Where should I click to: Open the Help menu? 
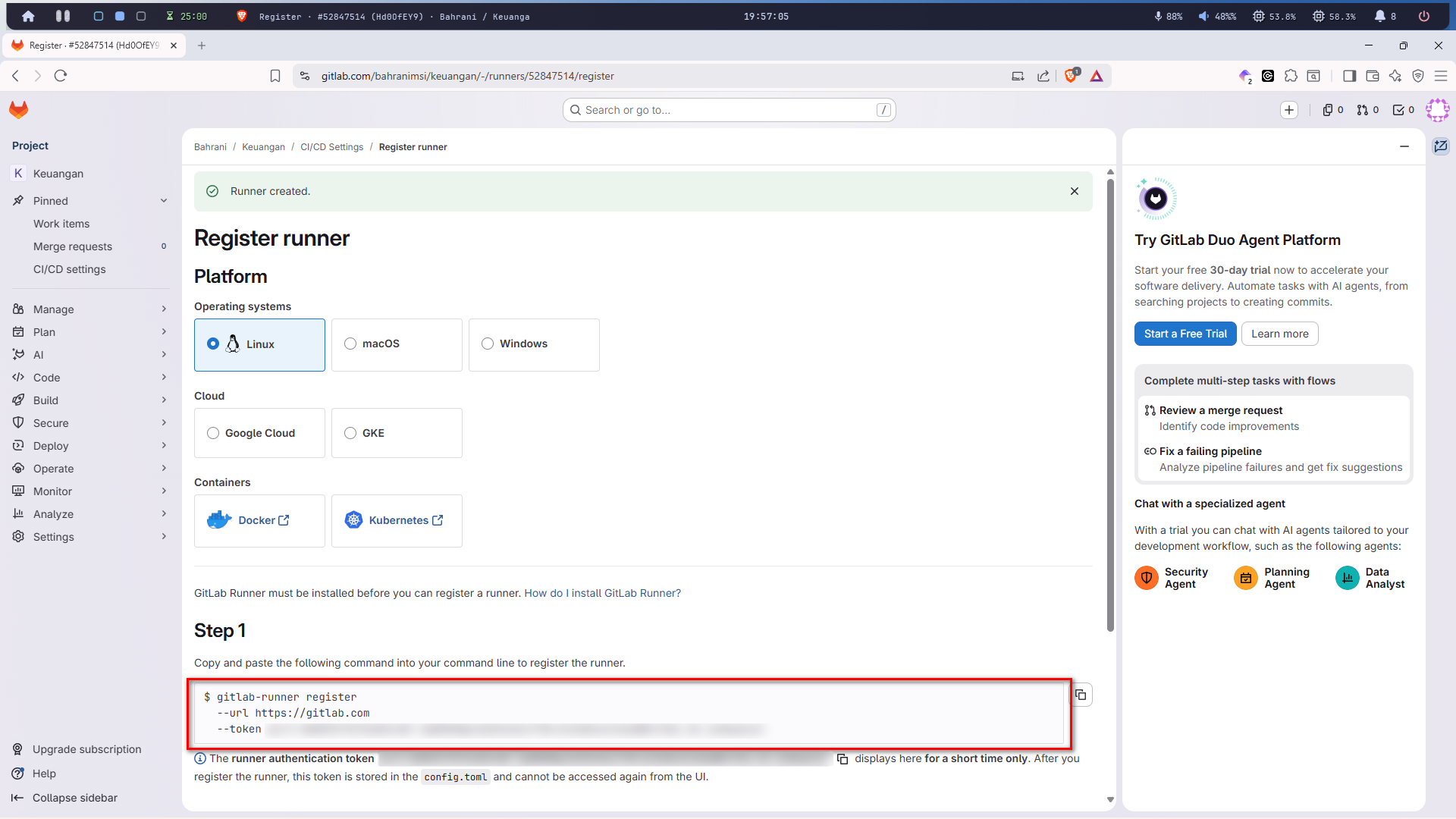[34, 773]
